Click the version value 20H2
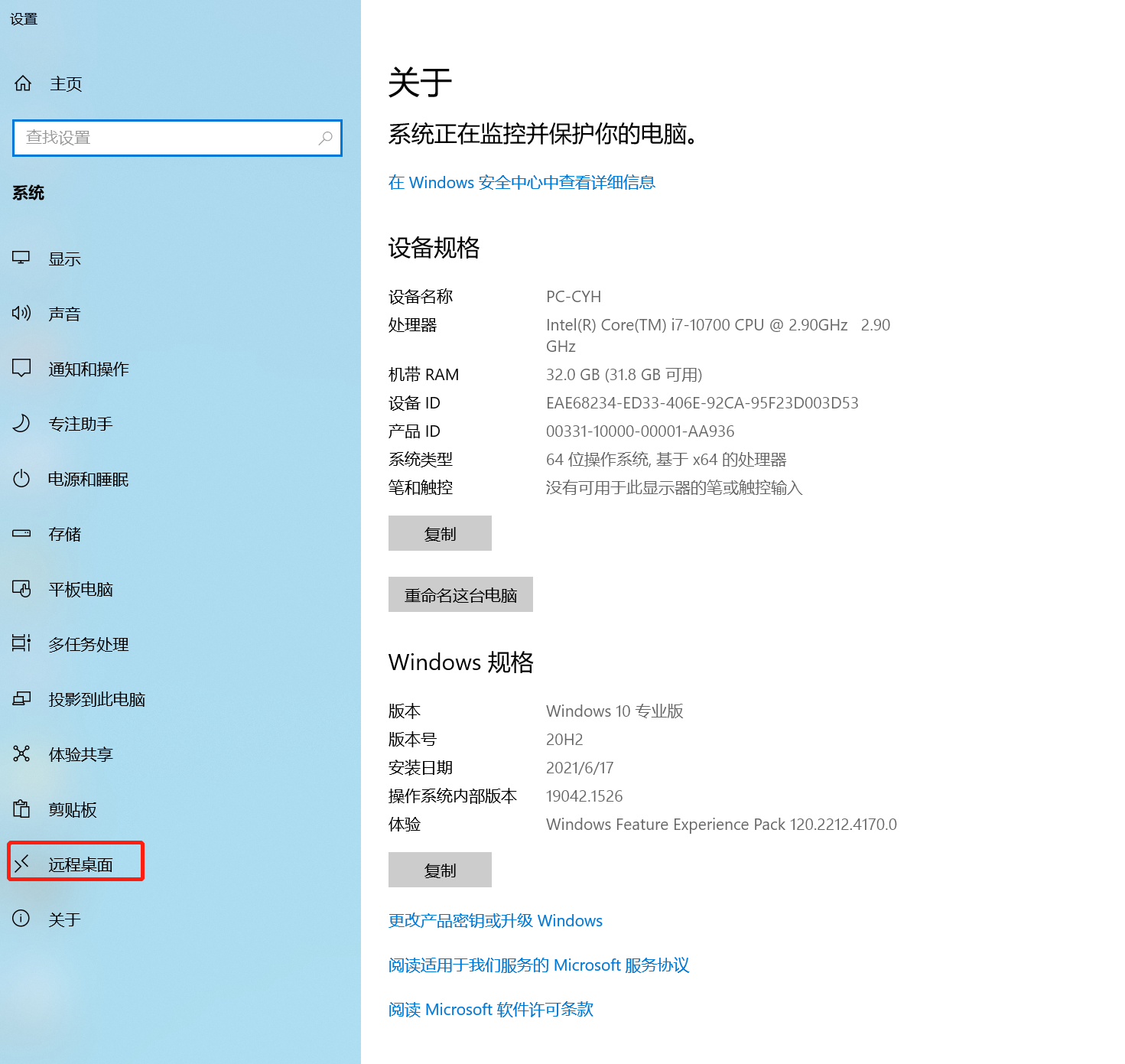 pos(564,740)
